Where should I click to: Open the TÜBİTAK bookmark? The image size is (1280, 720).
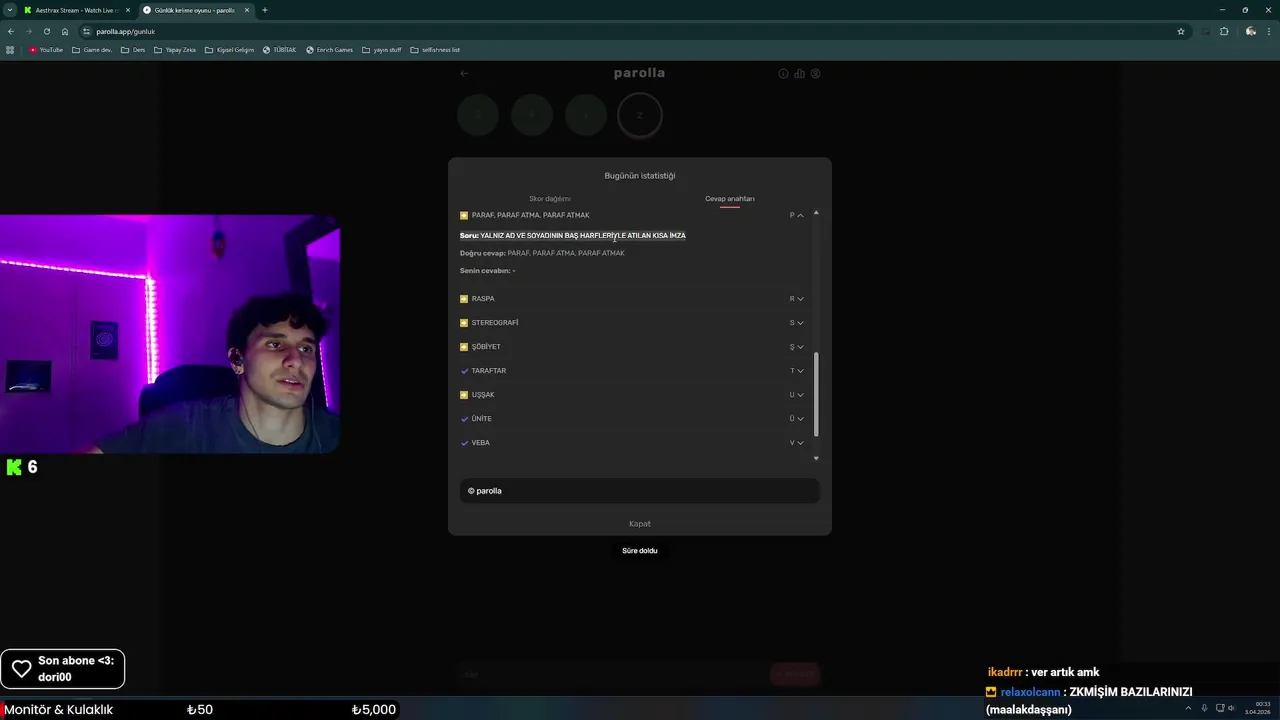point(280,50)
